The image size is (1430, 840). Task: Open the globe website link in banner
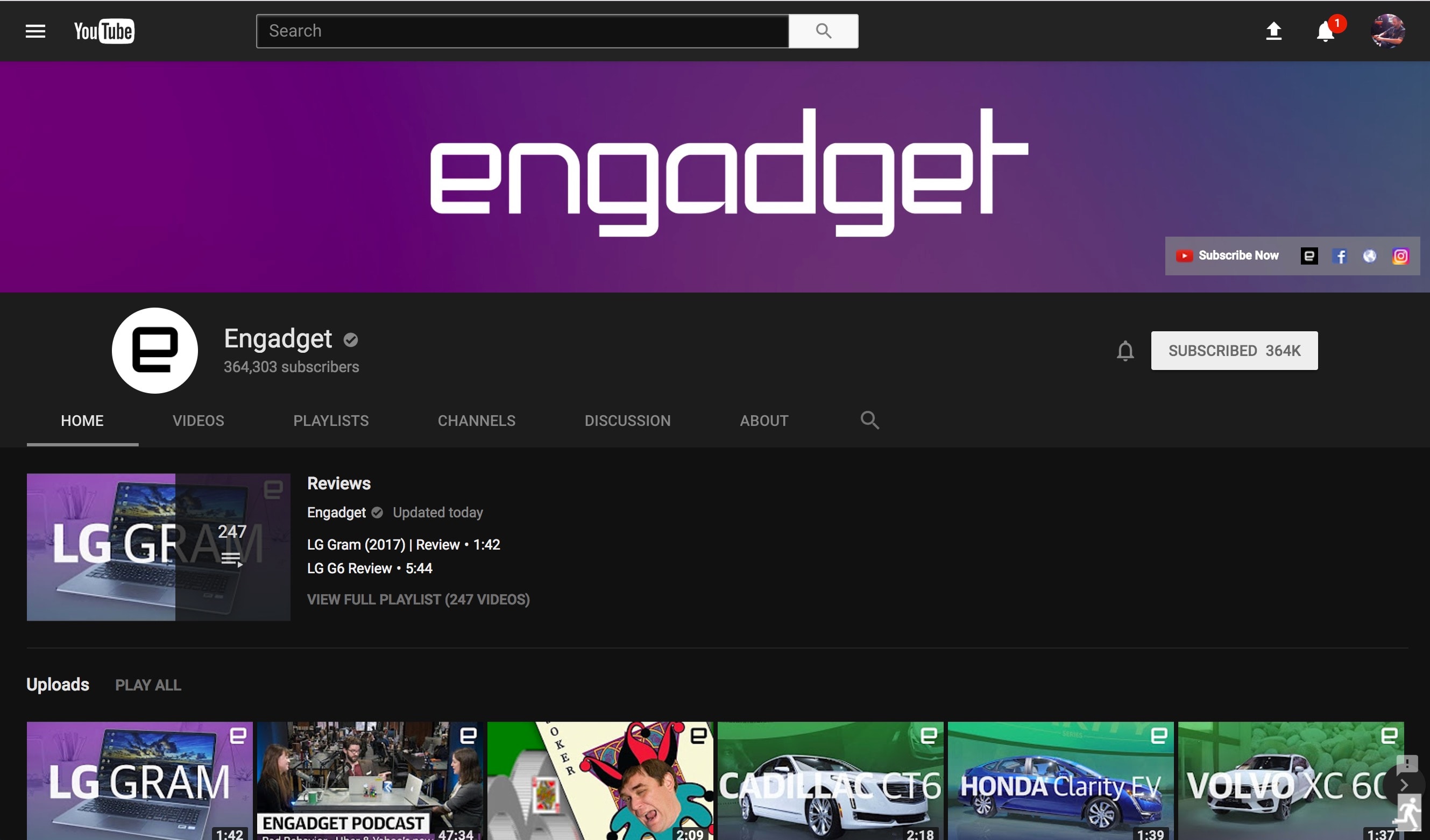[1370, 256]
